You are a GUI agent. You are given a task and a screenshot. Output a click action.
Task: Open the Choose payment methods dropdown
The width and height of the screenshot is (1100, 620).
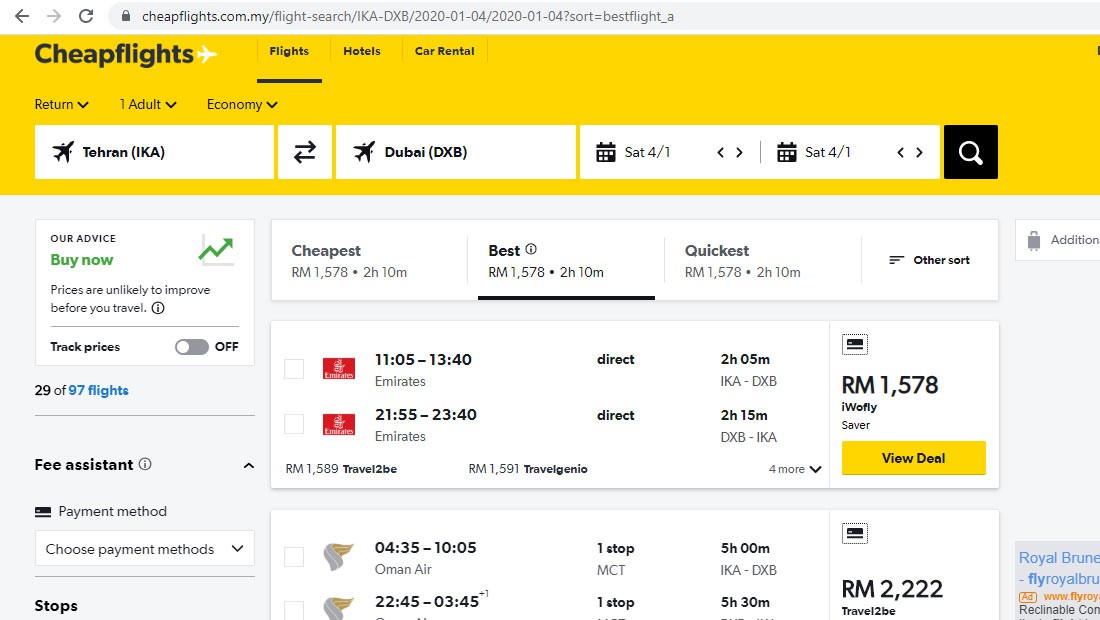(x=143, y=548)
